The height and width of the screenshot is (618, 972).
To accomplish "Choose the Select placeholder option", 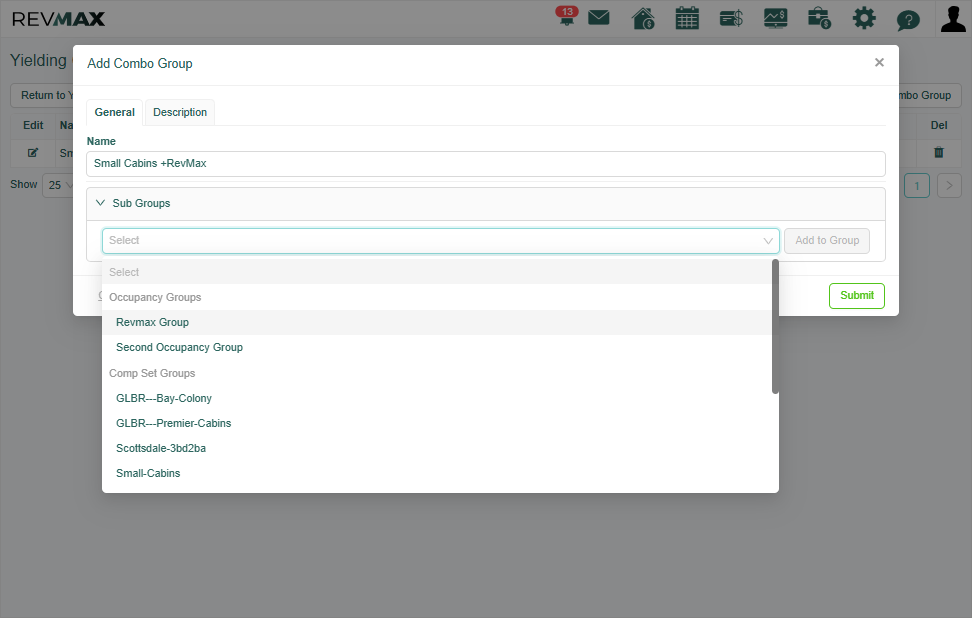I will (x=437, y=272).
